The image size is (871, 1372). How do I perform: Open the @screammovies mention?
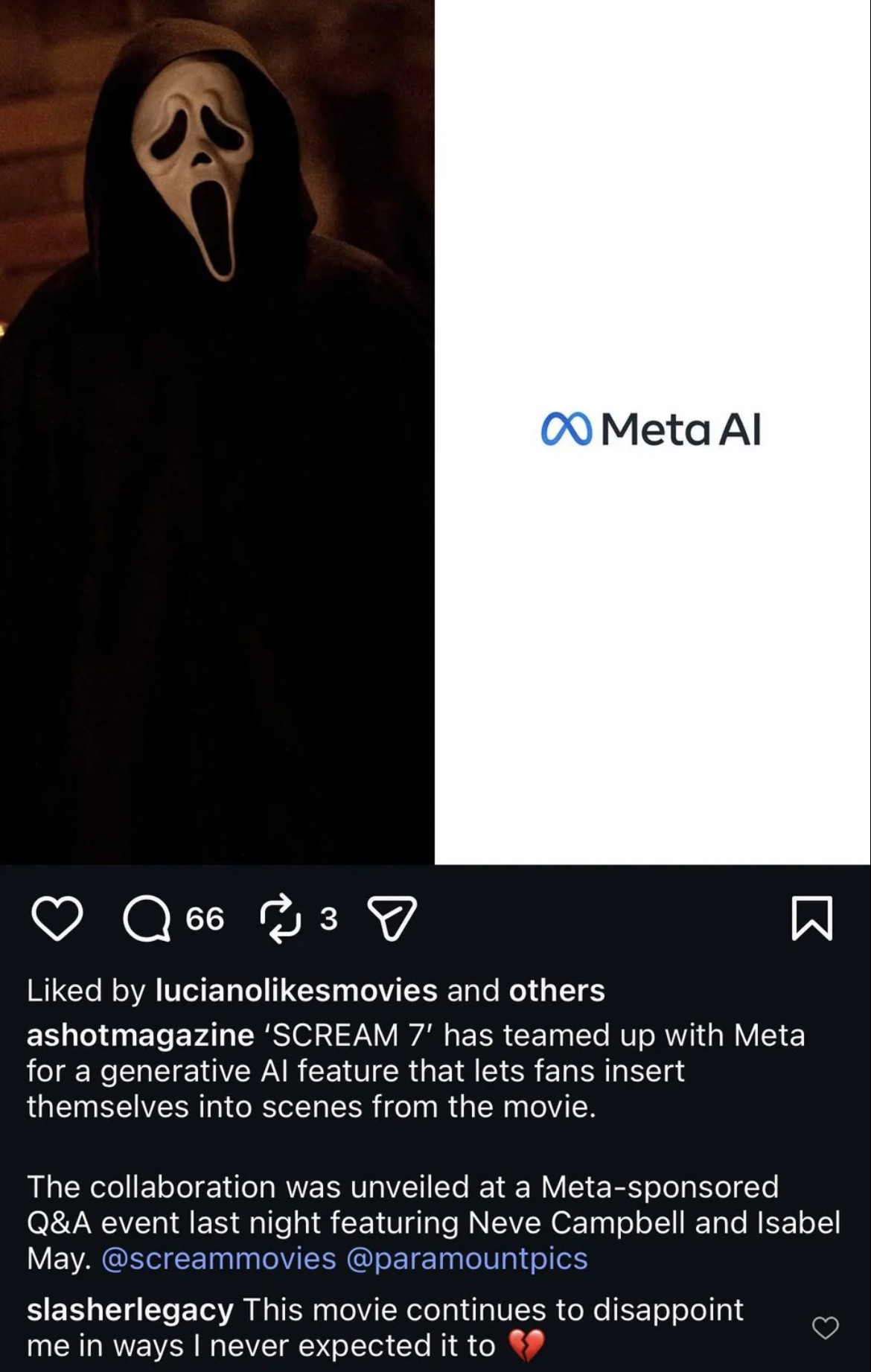click(218, 1258)
